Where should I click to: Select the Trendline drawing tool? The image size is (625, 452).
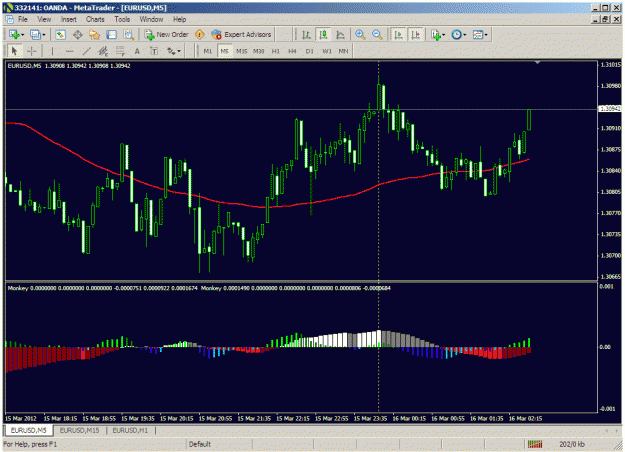click(86, 51)
